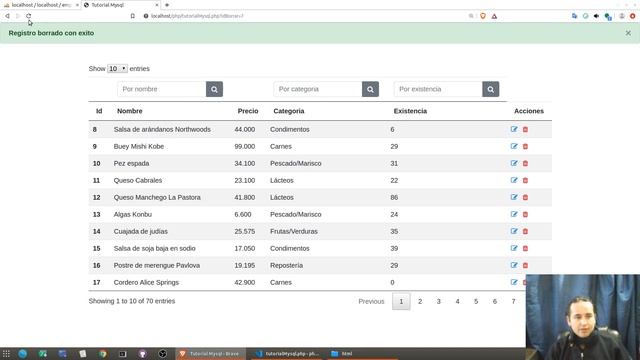Select the Condimentos cell for Salsa de arándanos
The width and height of the screenshot is (640, 360).
[x=290, y=129]
